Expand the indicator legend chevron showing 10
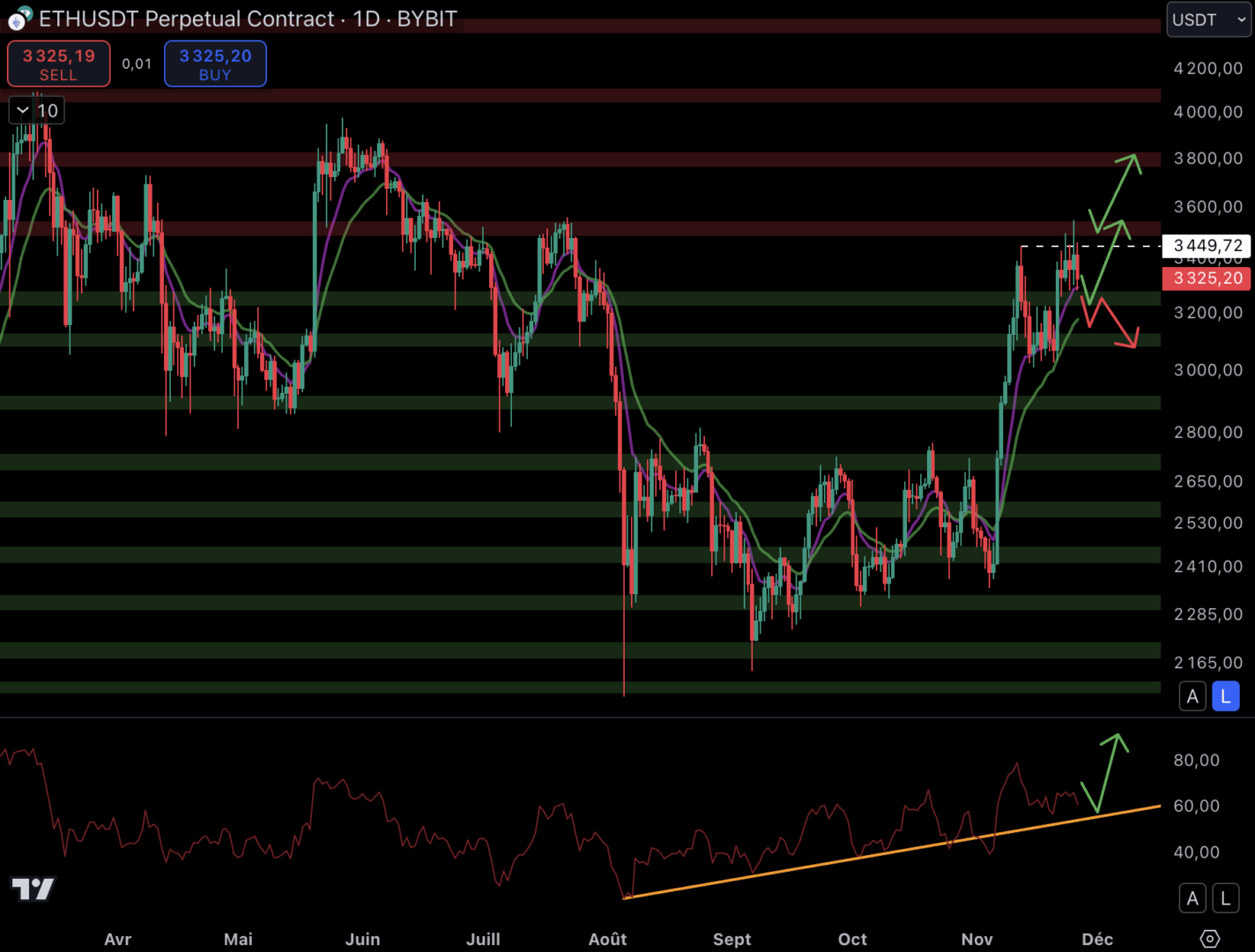 point(23,110)
